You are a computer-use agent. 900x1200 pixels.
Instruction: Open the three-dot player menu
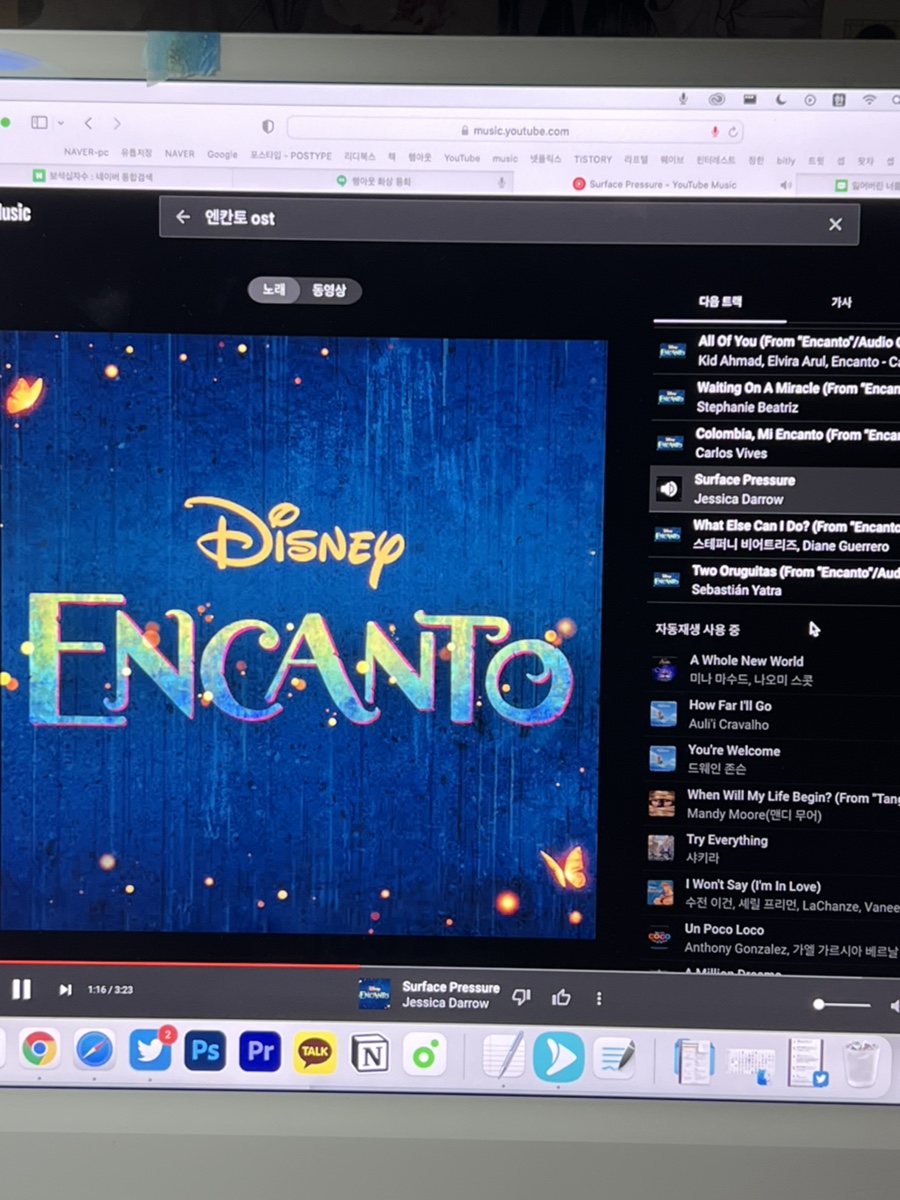click(x=599, y=998)
